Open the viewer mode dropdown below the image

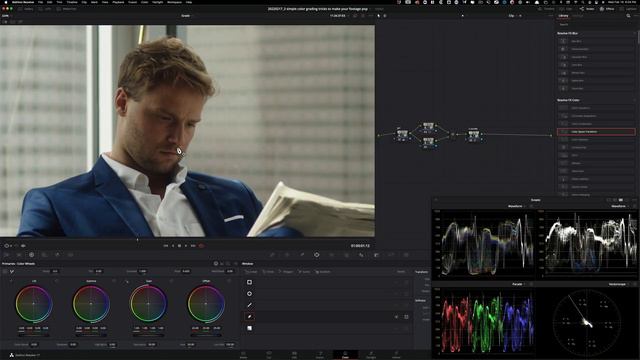[x=8, y=246]
